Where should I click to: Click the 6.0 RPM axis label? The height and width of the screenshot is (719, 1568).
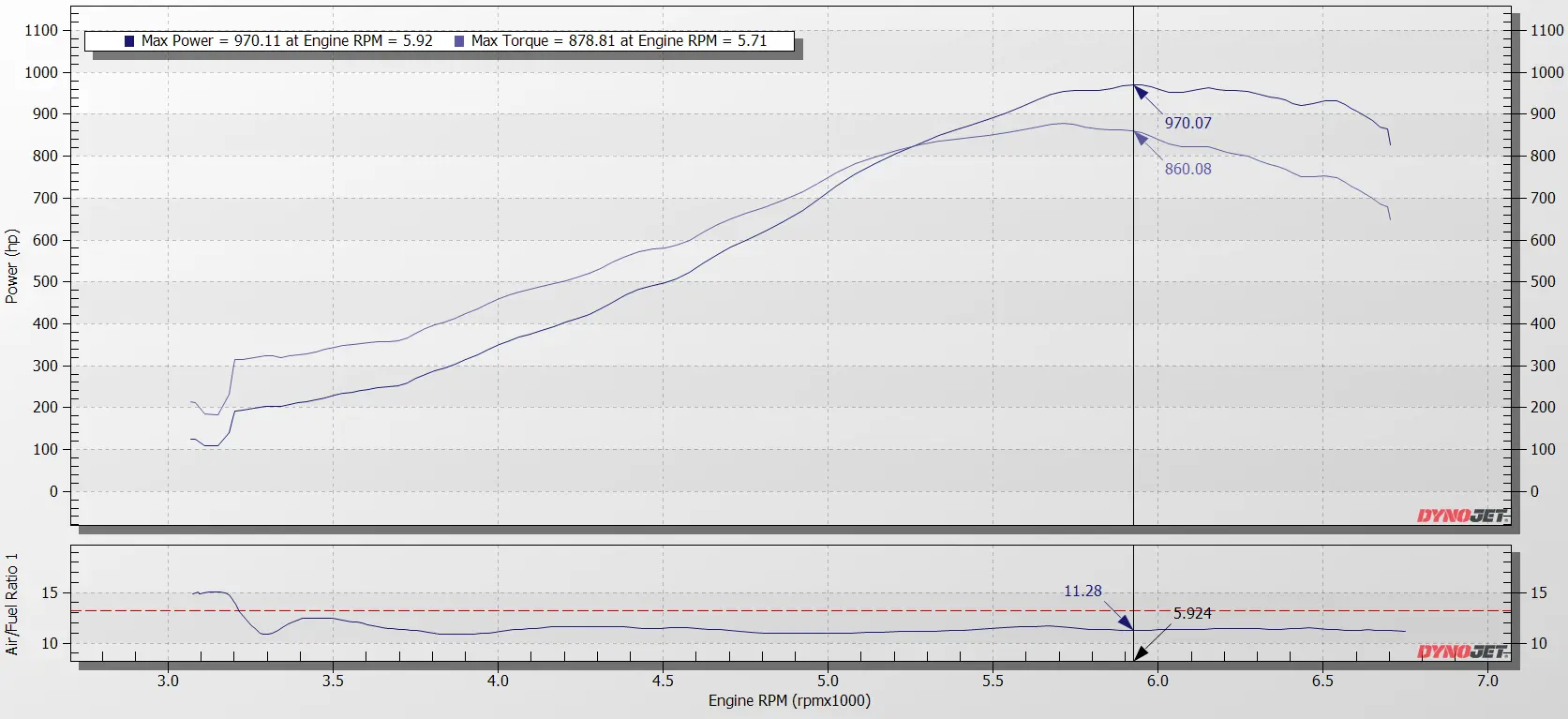pos(1157,681)
